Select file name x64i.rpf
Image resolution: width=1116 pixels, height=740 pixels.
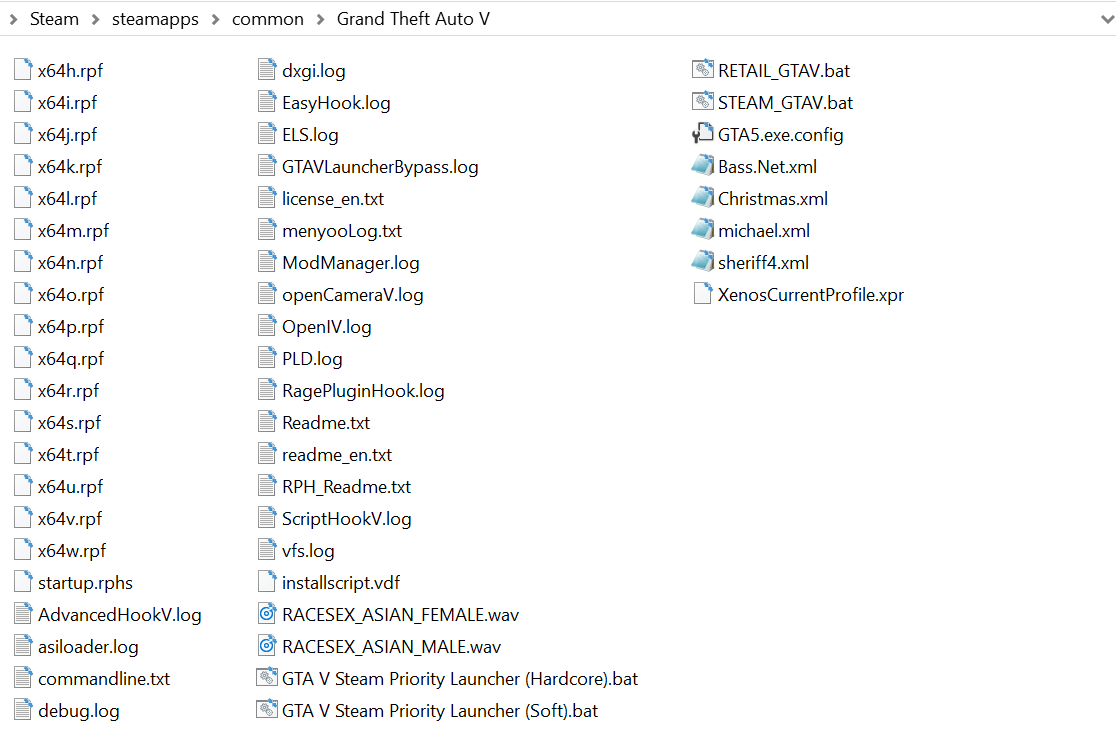(67, 102)
